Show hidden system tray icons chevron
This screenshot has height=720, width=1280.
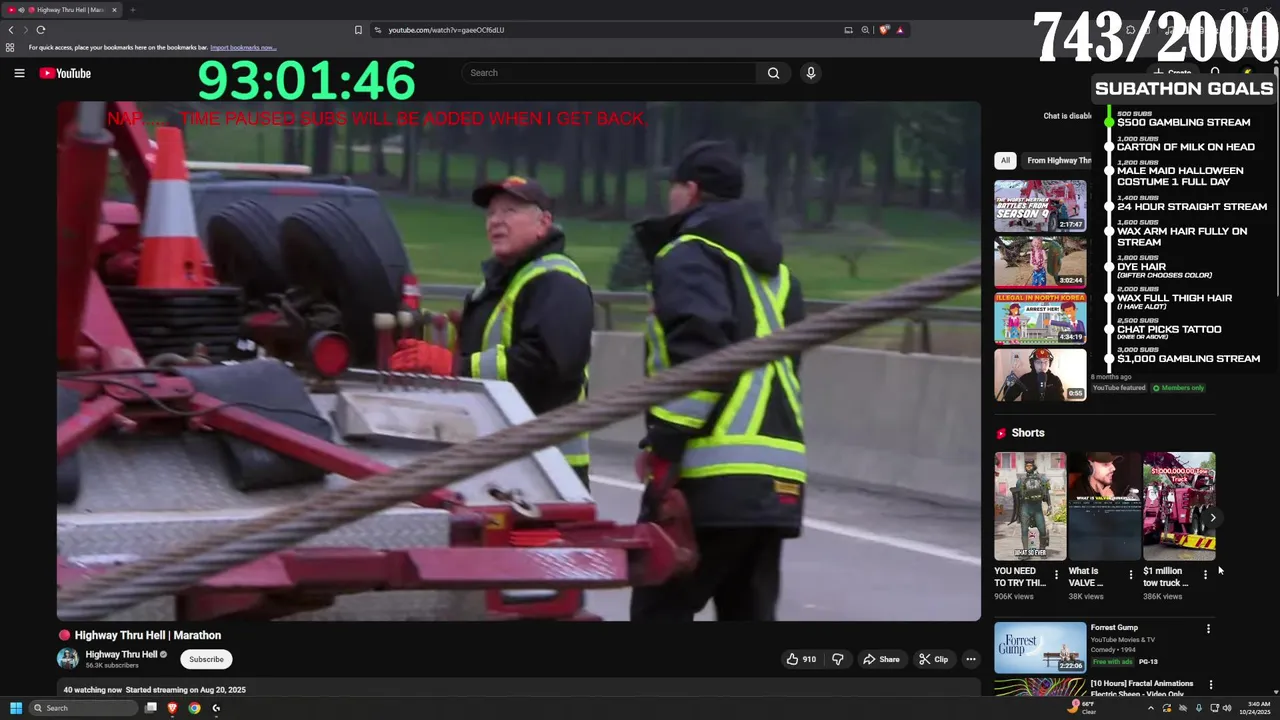[1150, 708]
